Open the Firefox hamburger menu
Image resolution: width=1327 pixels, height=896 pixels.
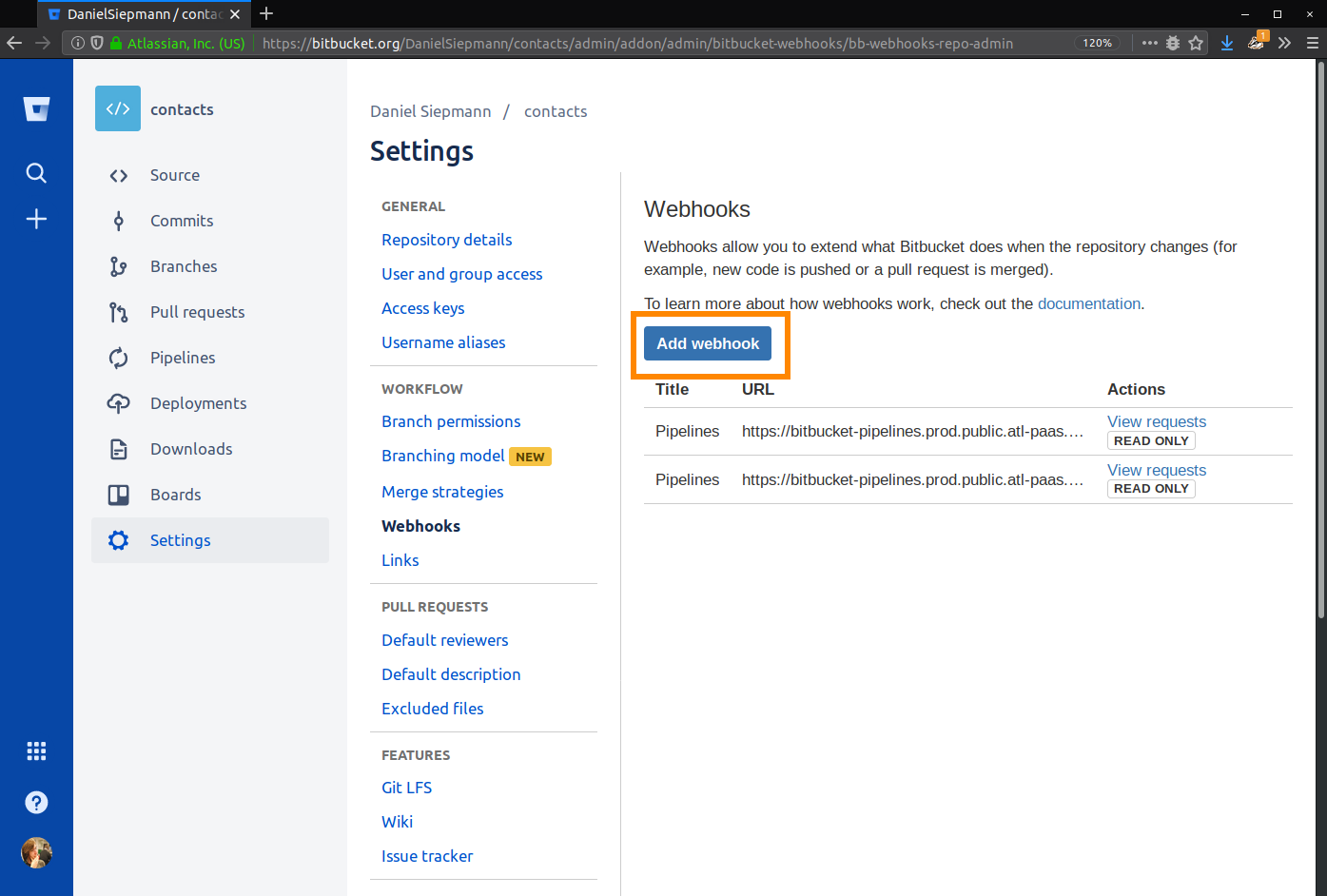1313,43
